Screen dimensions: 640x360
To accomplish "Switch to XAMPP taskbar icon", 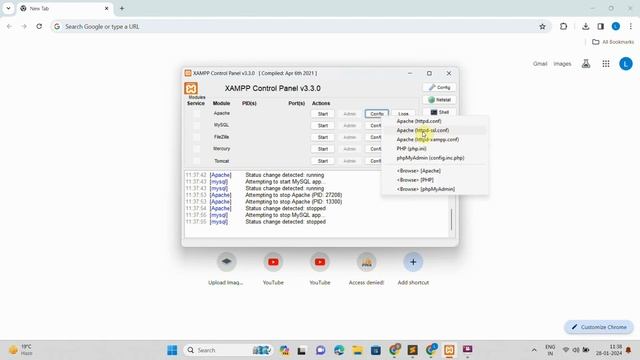I will (449, 350).
